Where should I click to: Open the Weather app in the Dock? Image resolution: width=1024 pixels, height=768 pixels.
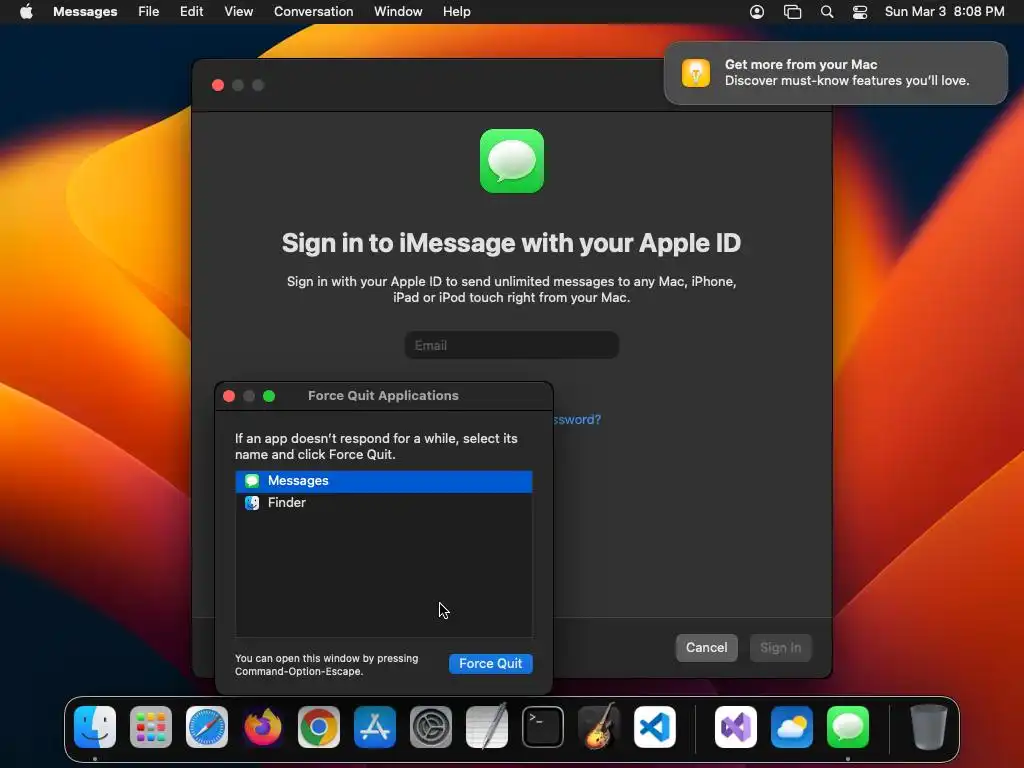(x=792, y=727)
